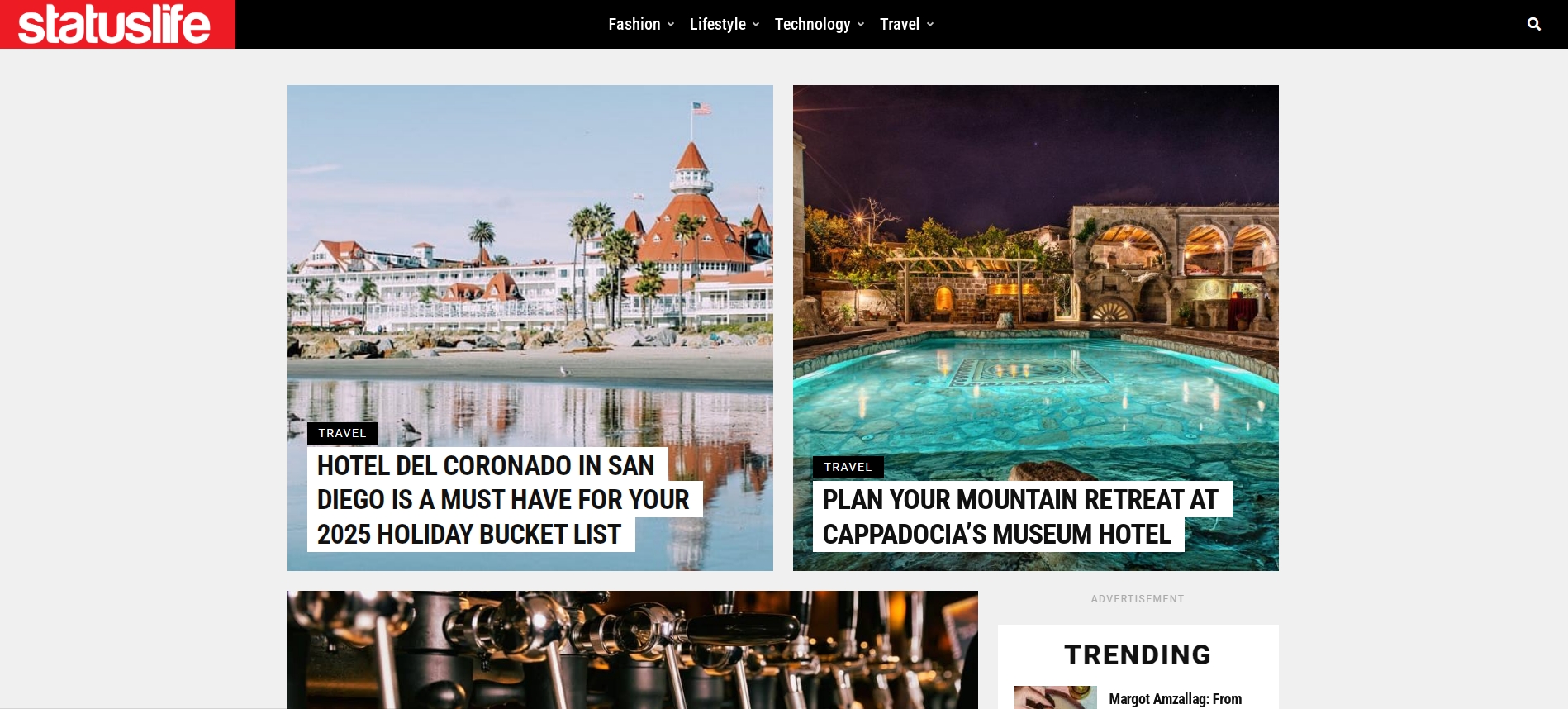Open the statuslife logo homepage

pyautogui.click(x=115, y=24)
